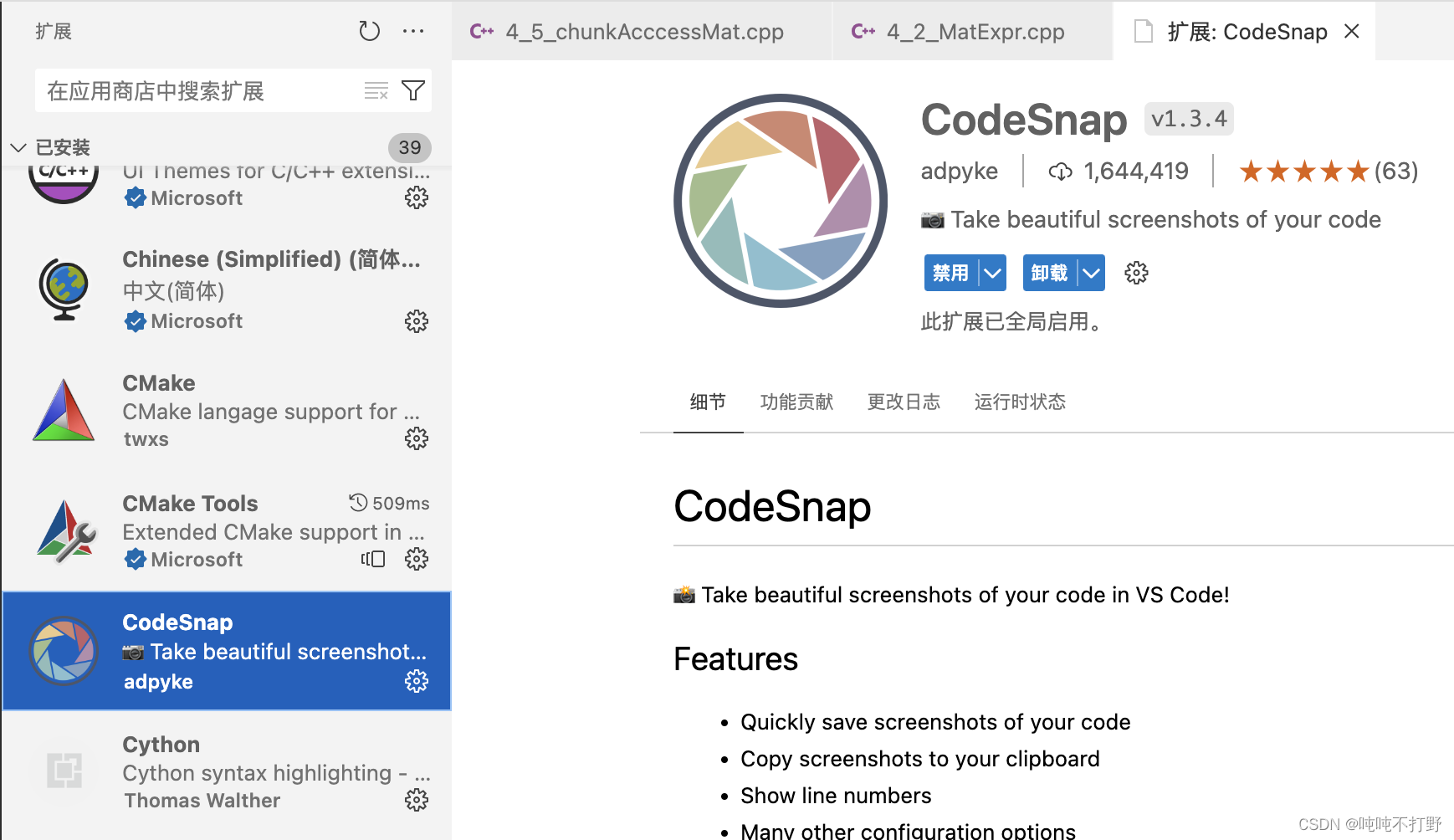Collapse the installed extensions section
Viewport: 1454px width, 840px height.
[x=18, y=148]
